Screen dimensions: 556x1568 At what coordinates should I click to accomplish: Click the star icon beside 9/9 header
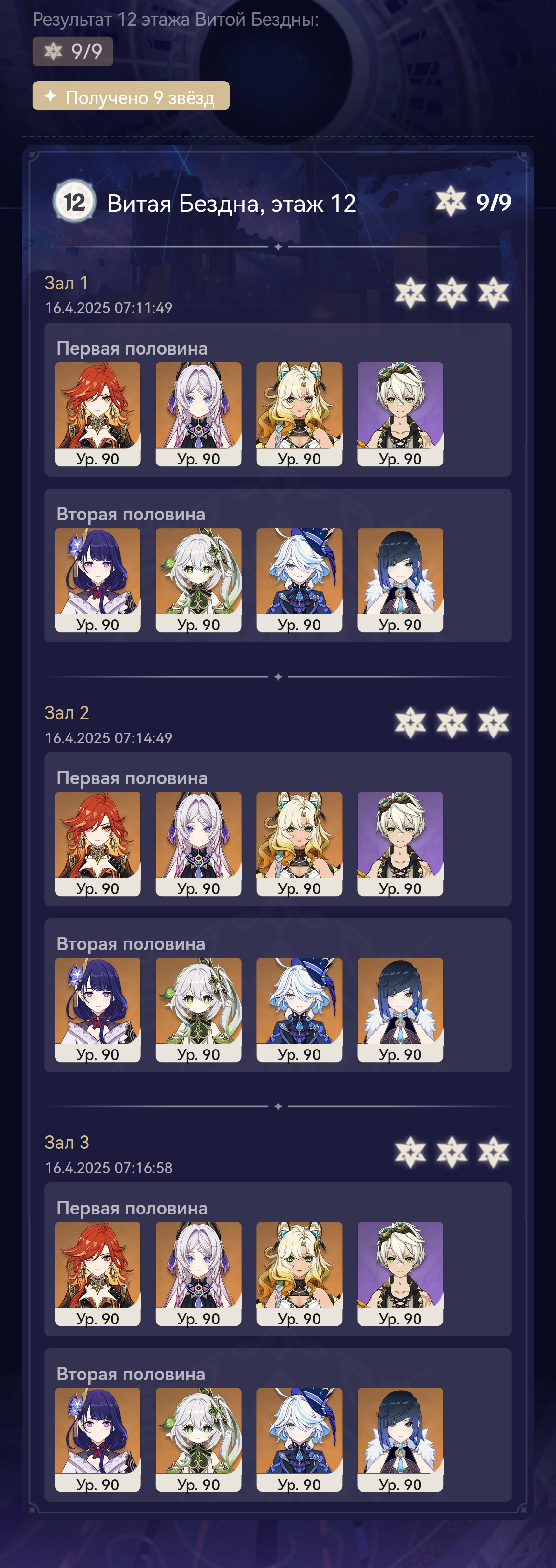451,202
